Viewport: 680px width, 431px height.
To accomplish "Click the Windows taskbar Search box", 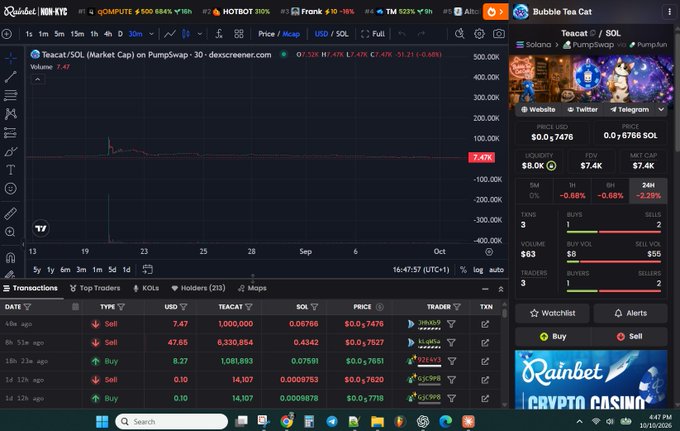I will point(172,421).
